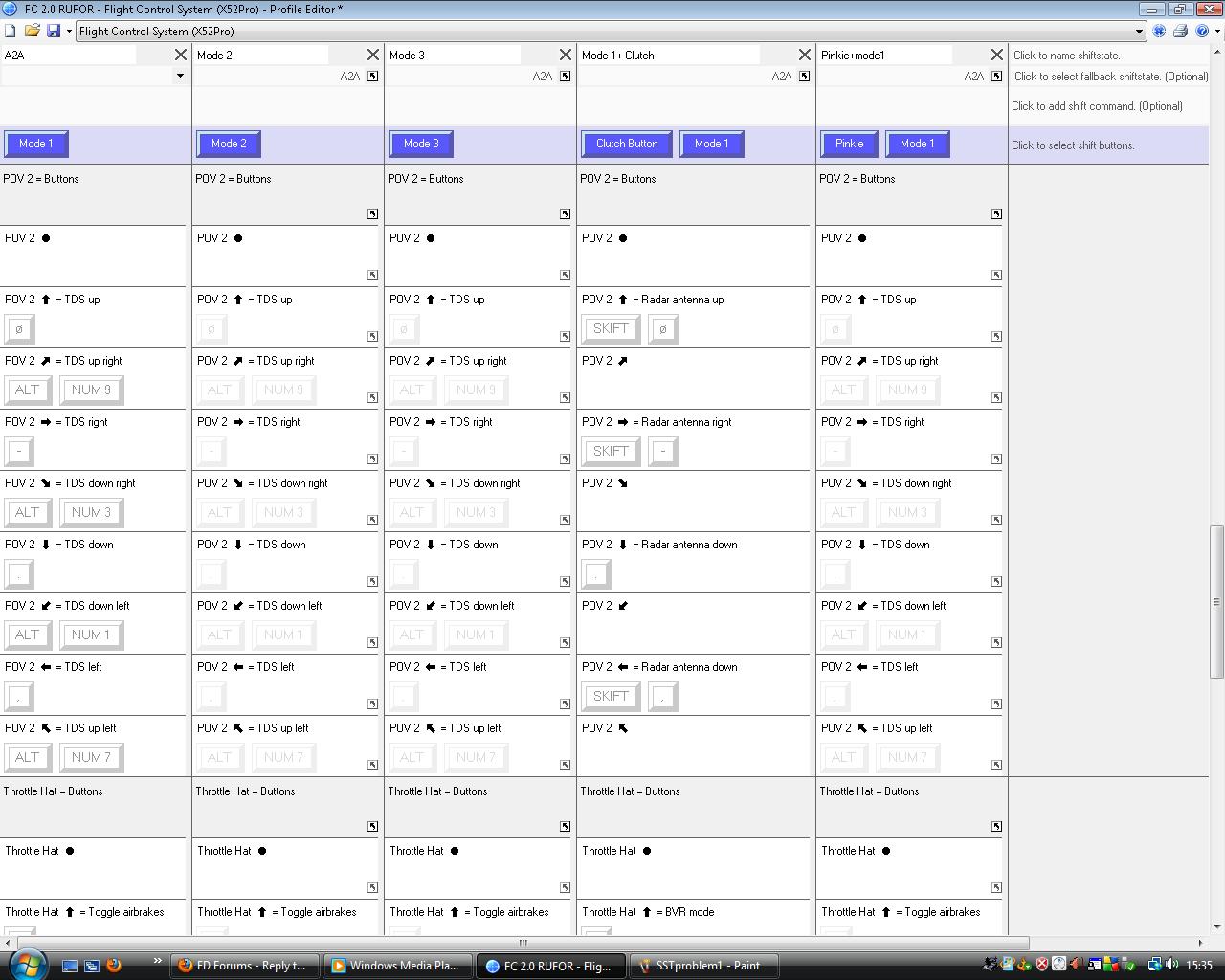Delete the Mode 3 shiftstate with its X
Image resolution: width=1225 pixels, height=980 pixels.
tap(565, 55)
